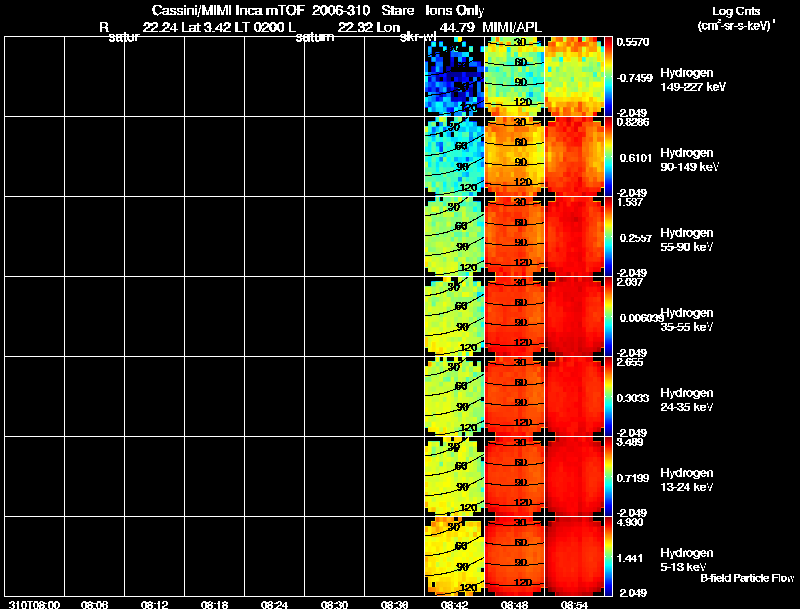Click the '1.441' color scale value
The width and height of the screenshot is (800, 609).
click(x=631, y=559)
